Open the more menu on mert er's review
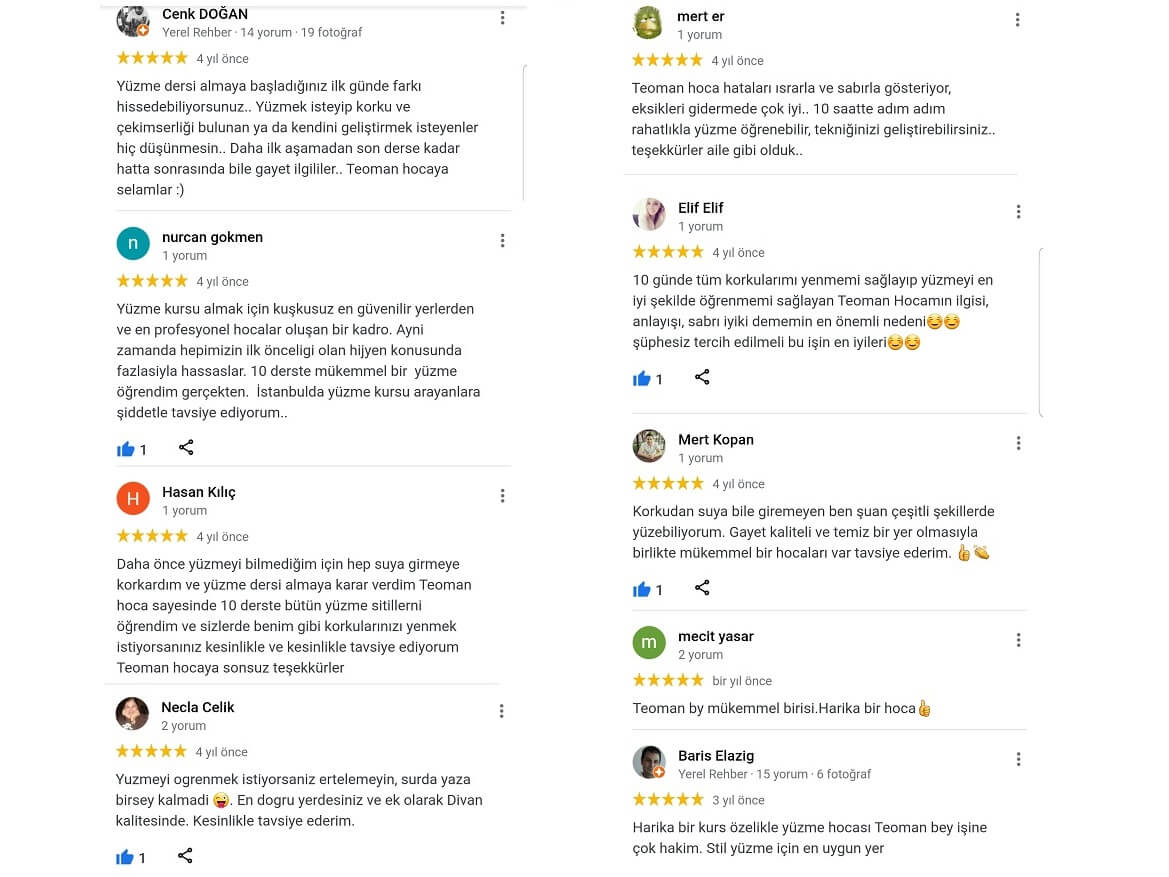The height and width of the screenshot is (877, 1169). point(1018,19)
